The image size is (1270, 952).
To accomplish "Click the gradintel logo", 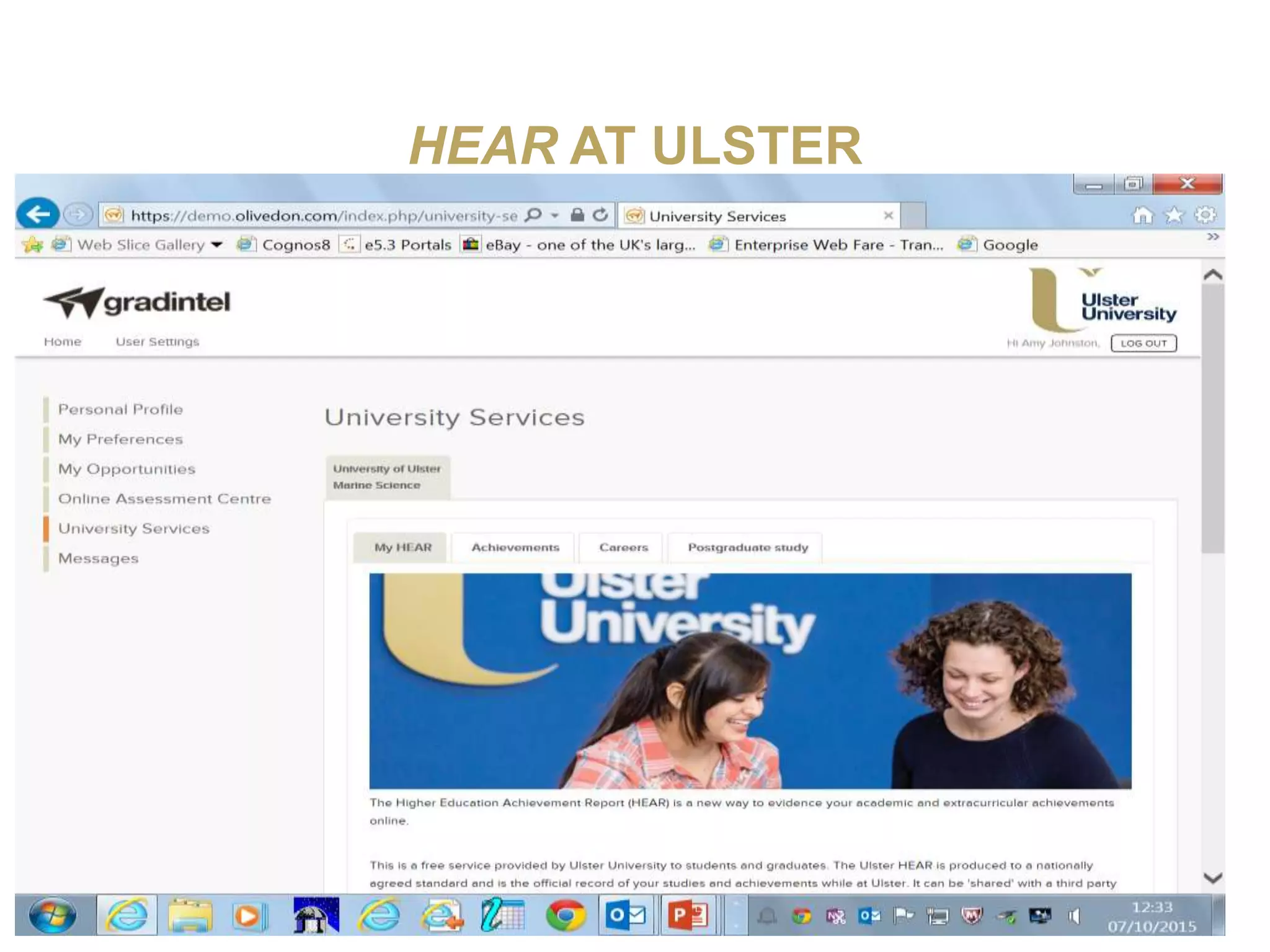I will pyautogui.click(x=137, y=302).
